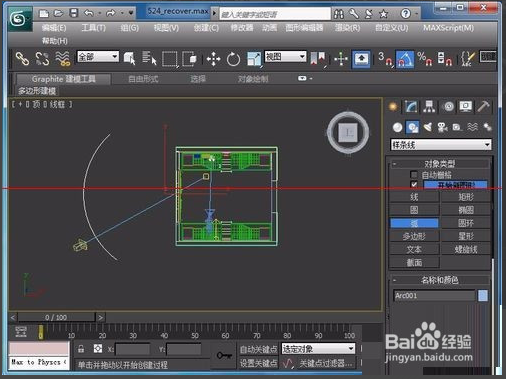The height and width of the screenshot is (379, 506).
Task: Click the 线 spline button
Action: (x=414, y=197)
